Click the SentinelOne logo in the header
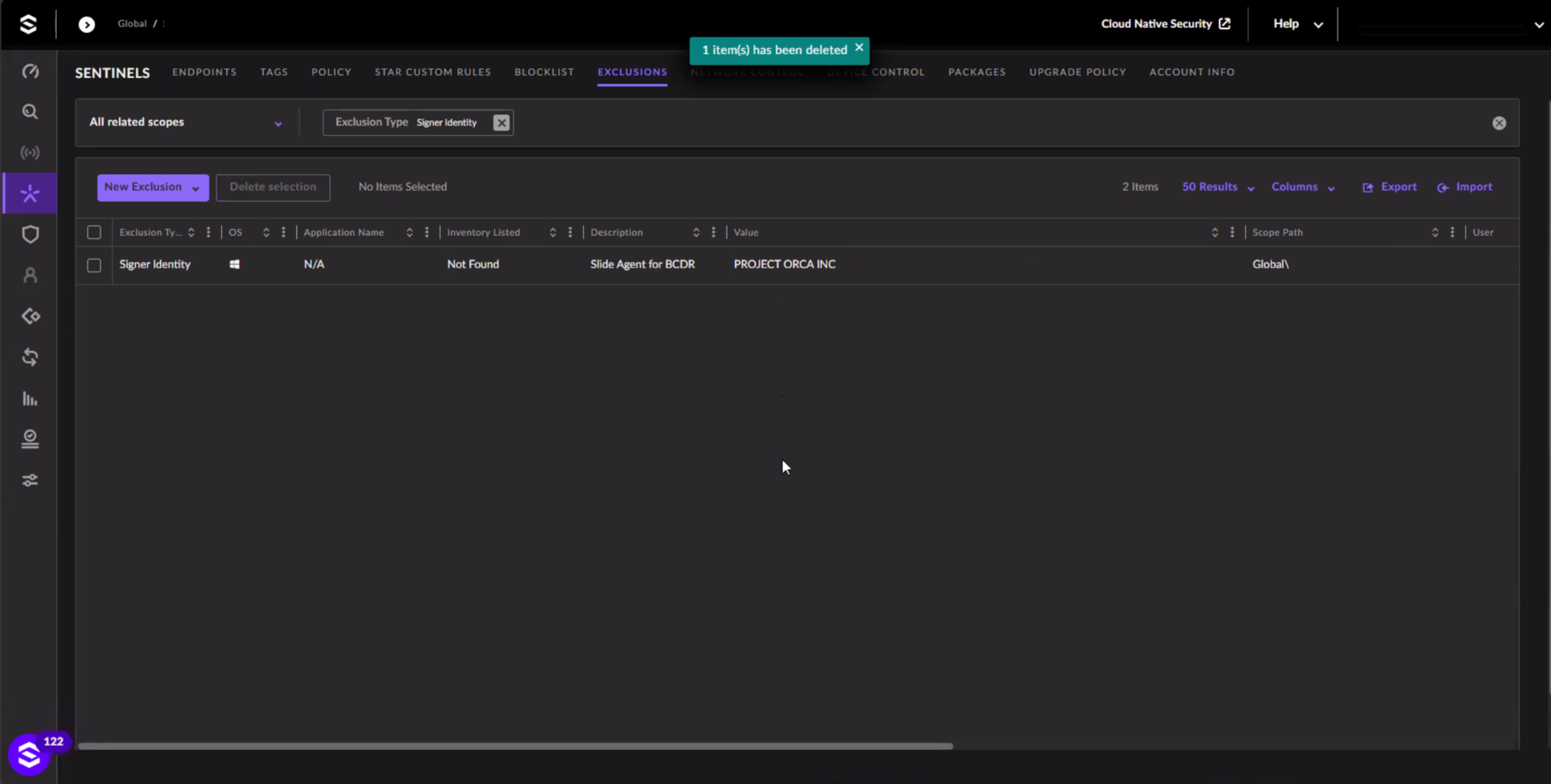 click(x=28, y=24)
